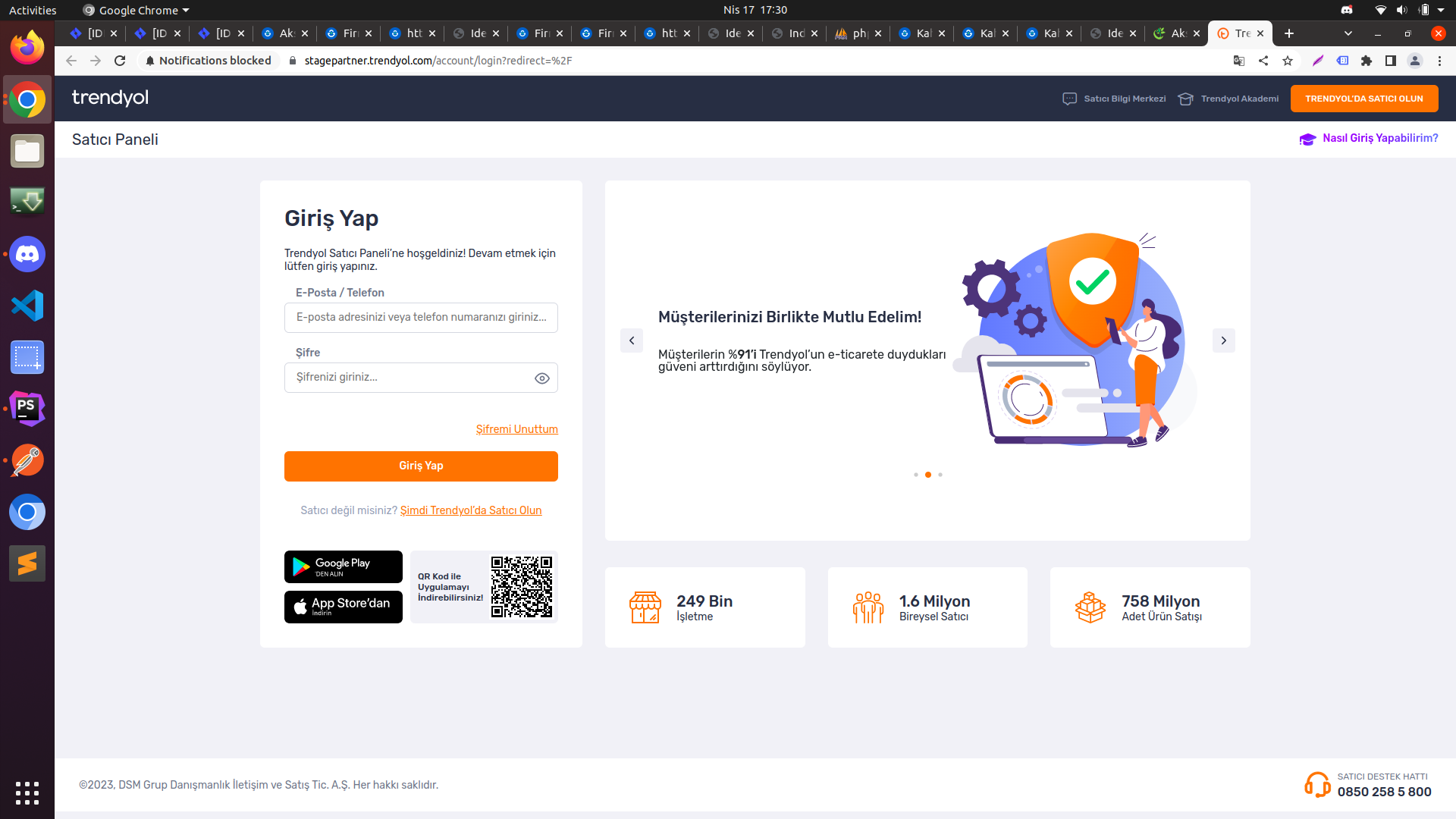Click the Notifications blocked indicator
This screenshot has height=819, width=1456.
[x=208, y=61]
